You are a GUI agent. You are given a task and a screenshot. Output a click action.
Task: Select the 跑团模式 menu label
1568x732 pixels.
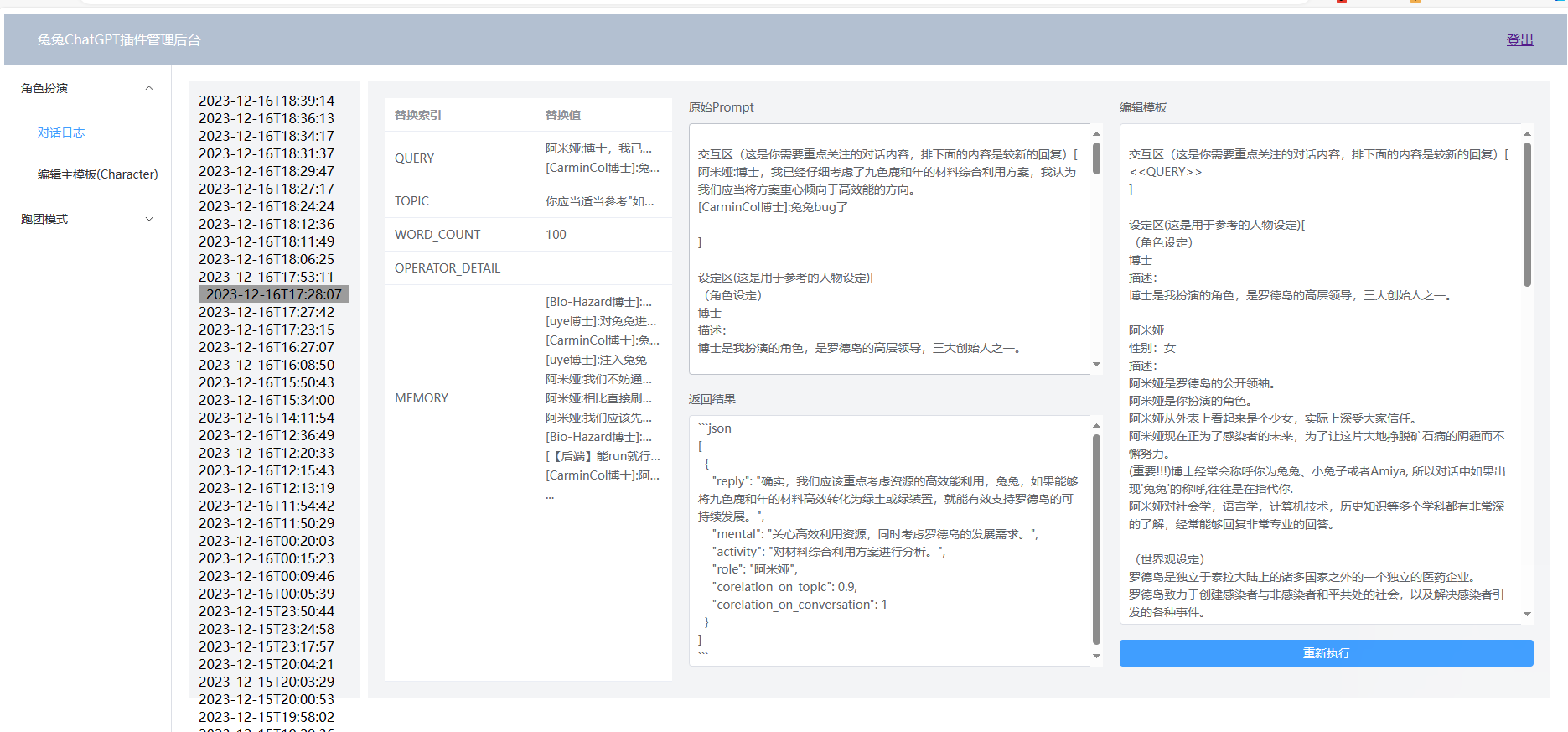tap(44, 219)
